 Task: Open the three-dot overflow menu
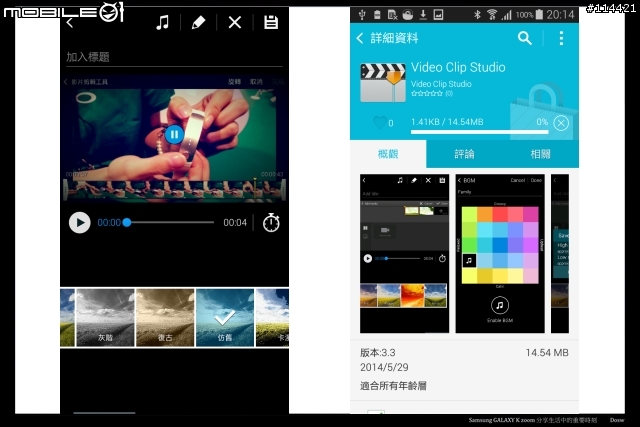pos(561,38)
